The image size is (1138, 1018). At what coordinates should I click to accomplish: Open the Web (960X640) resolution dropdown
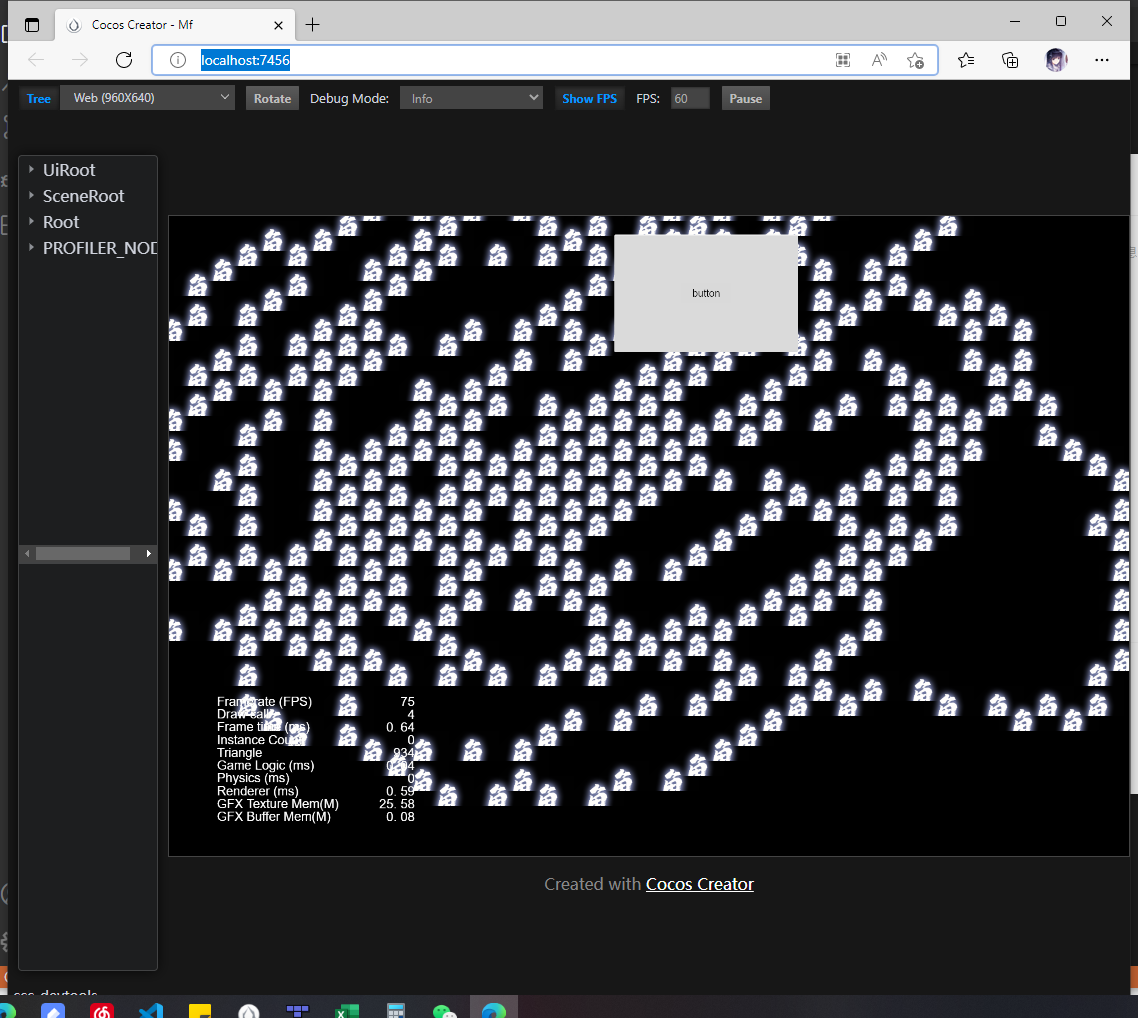tap(147, 98)
